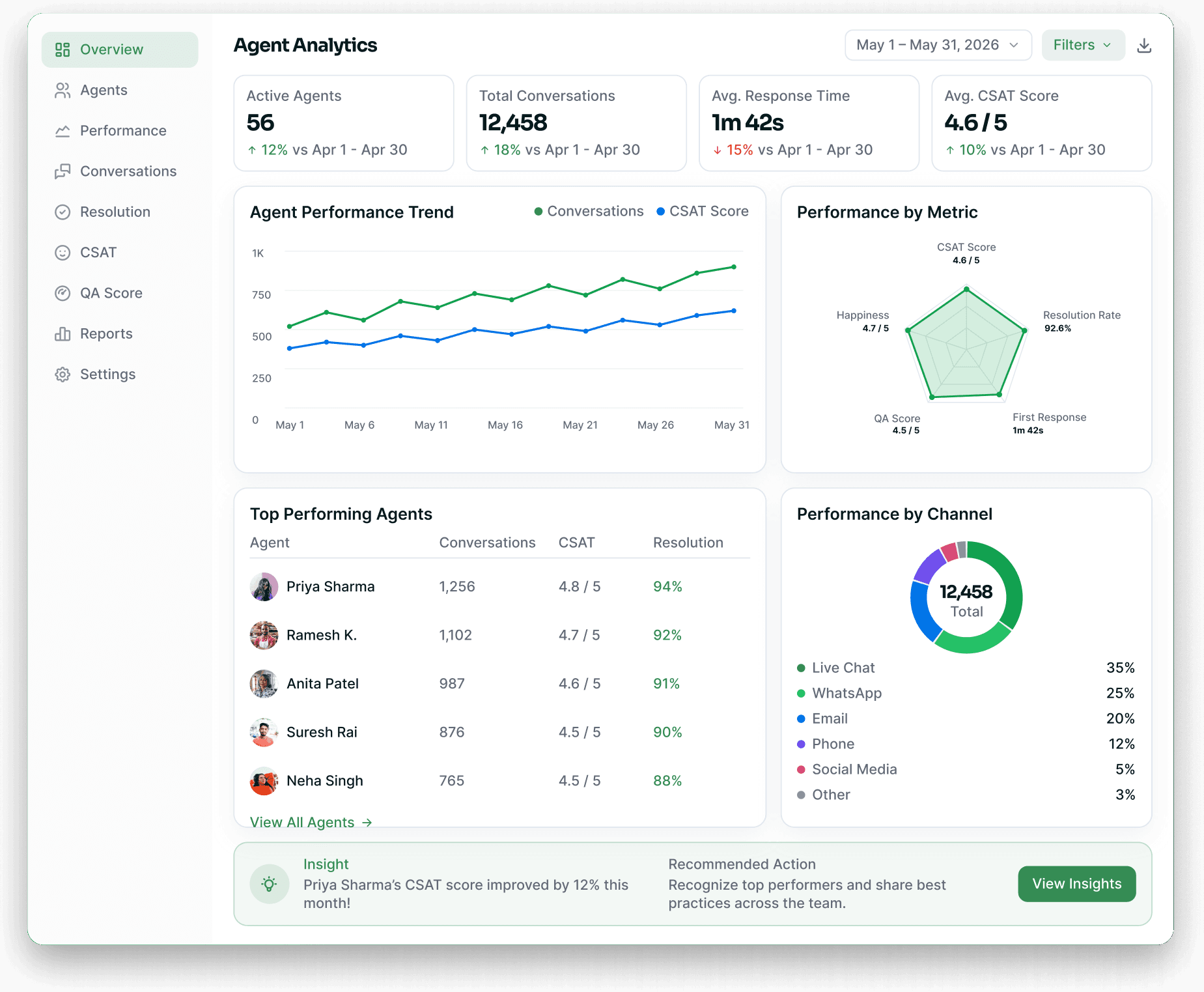
Task: Click the Settings gear icon
Action: [63, 375]
